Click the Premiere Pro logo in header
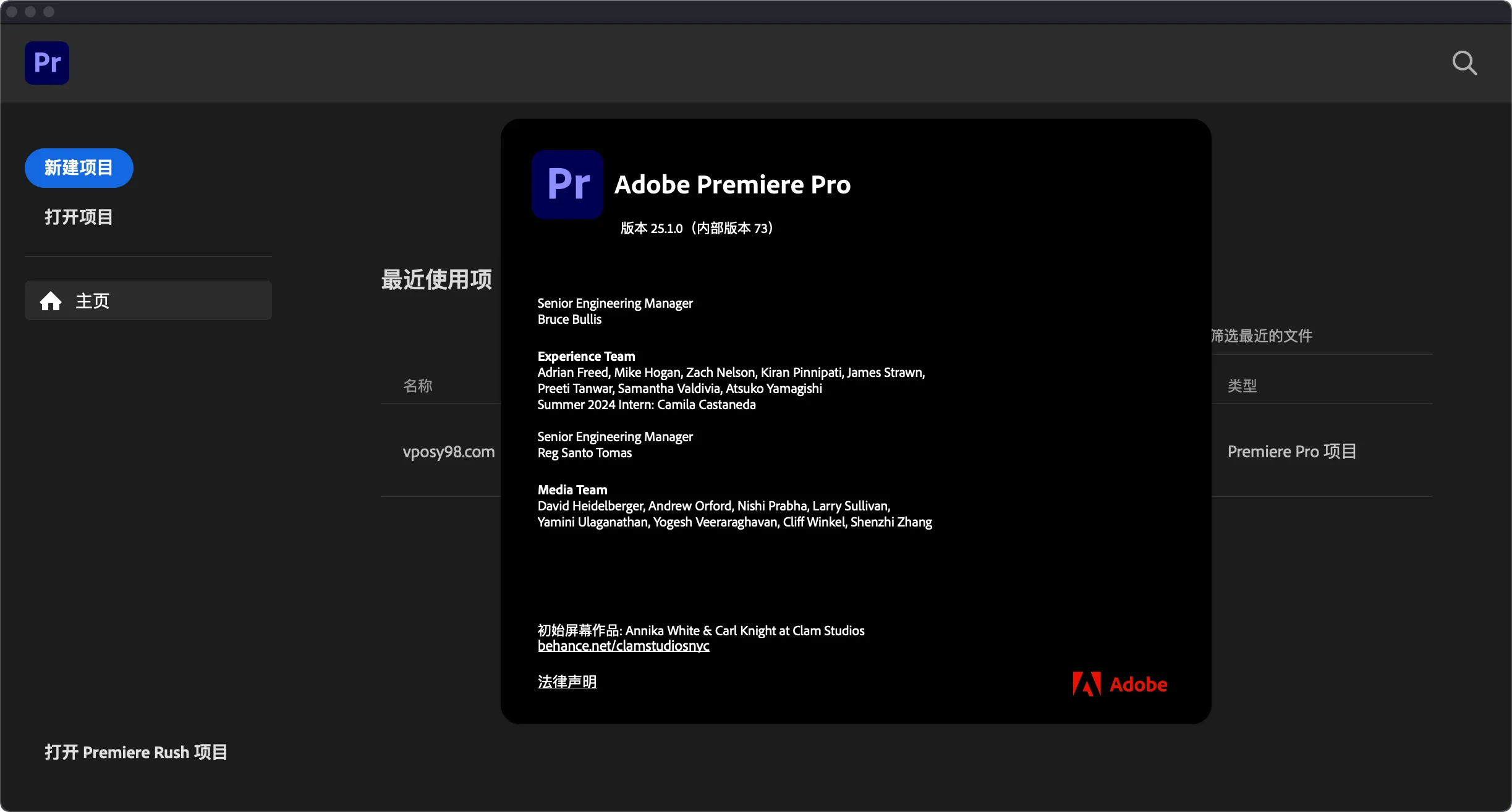Screen dimensions: 1512x812 (47, 63)
